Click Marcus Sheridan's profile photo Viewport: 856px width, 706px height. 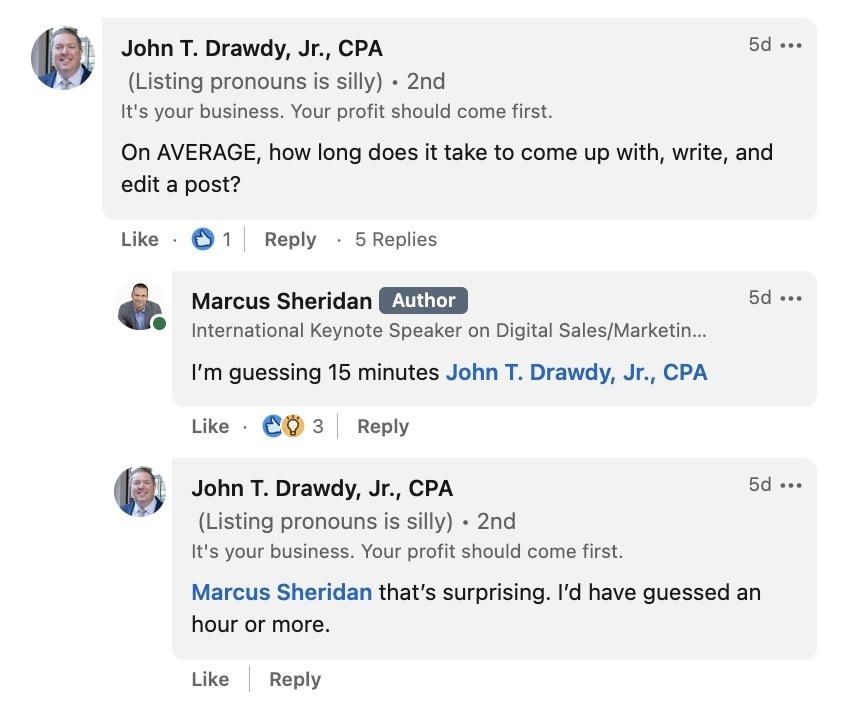click(139, 306)
